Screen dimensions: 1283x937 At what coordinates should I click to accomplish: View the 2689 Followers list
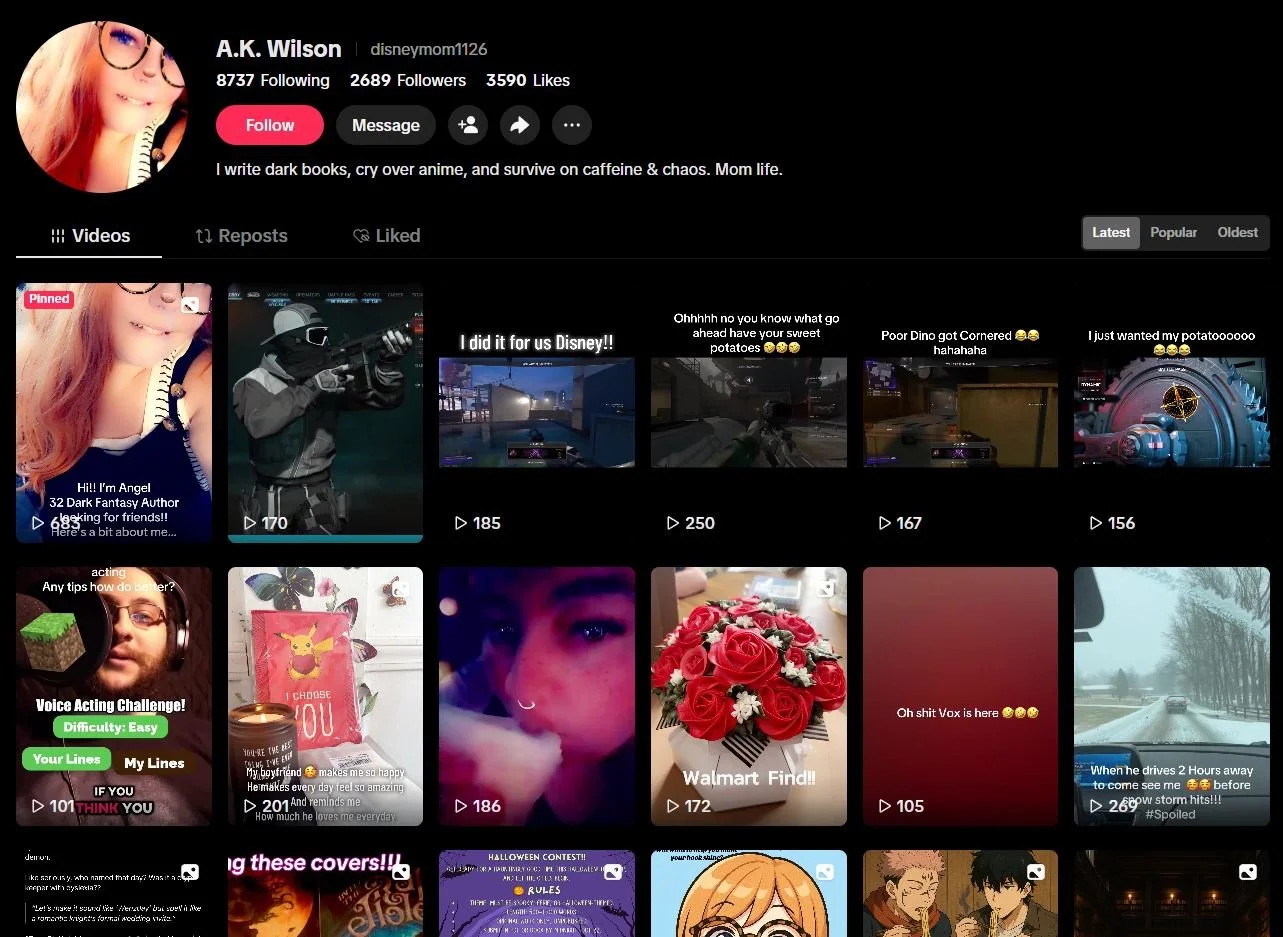point(408,81)
